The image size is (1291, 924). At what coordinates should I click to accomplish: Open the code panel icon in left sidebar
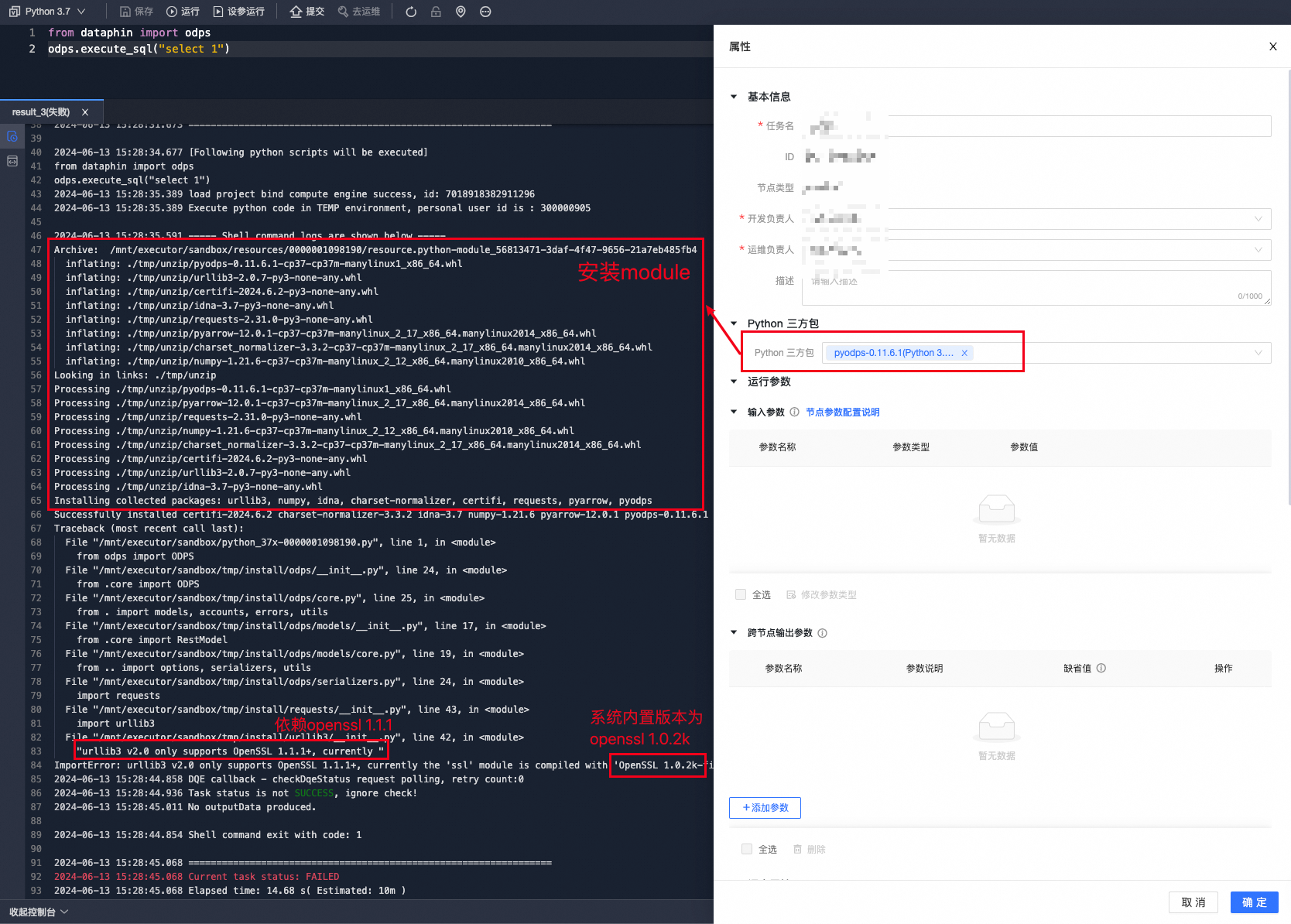12,161
